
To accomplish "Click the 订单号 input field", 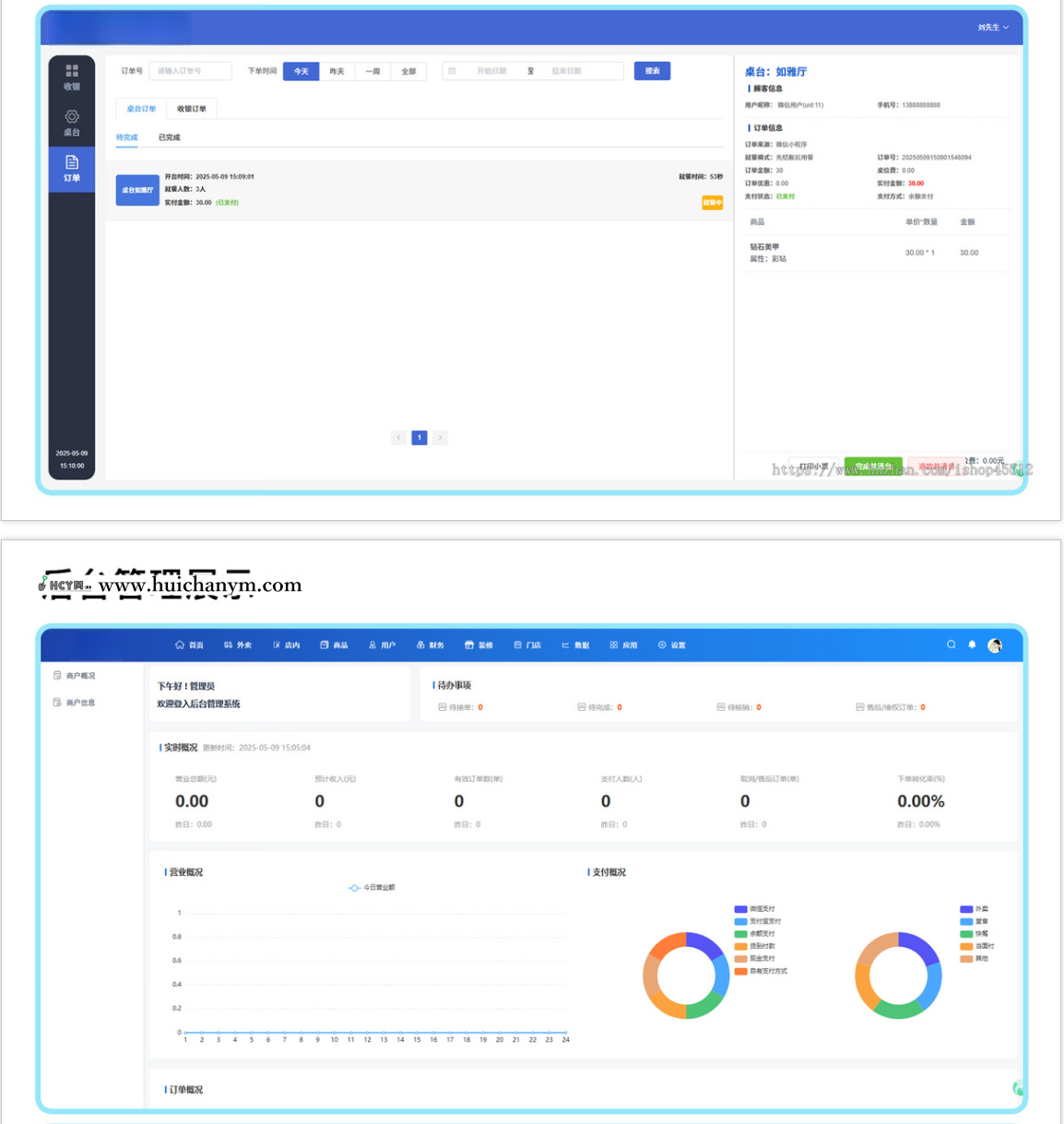I will [190, 71].
